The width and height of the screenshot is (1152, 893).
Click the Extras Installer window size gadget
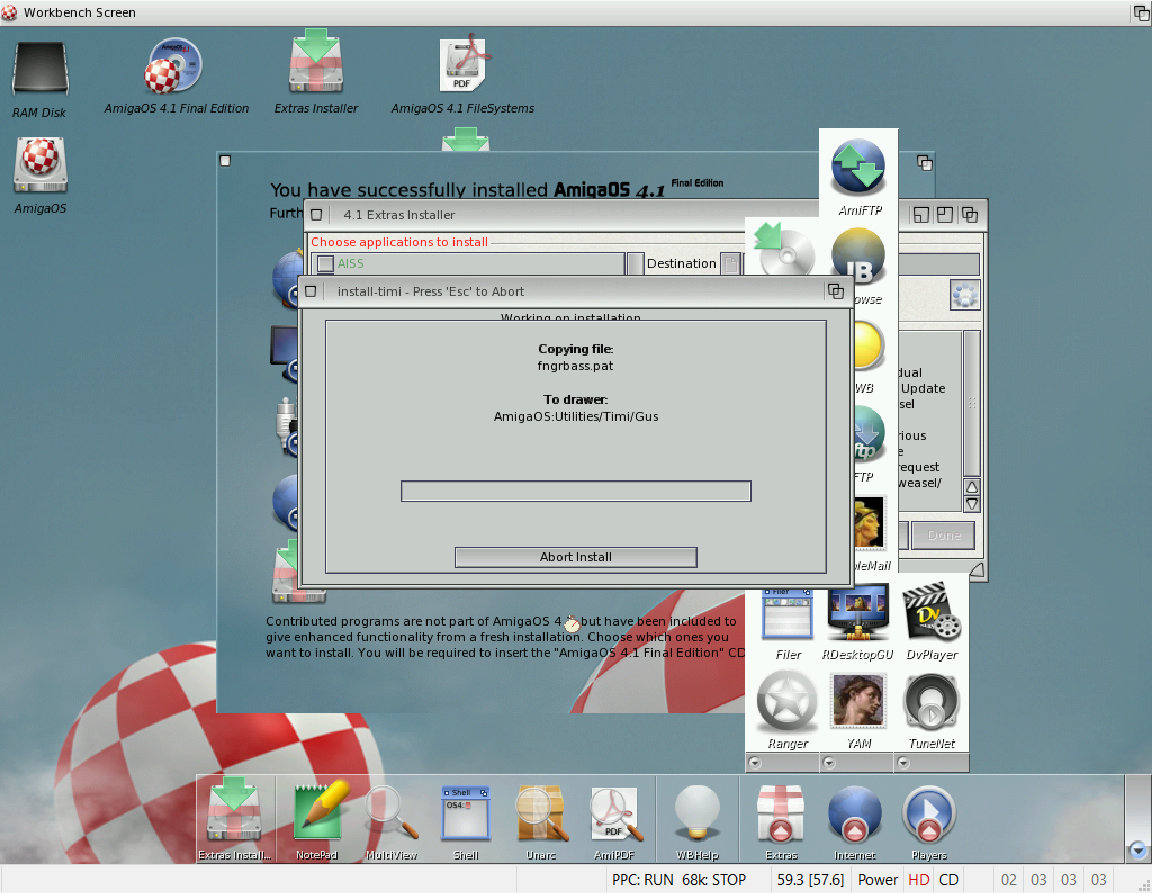pyautogui.click(x=976, y=570)
